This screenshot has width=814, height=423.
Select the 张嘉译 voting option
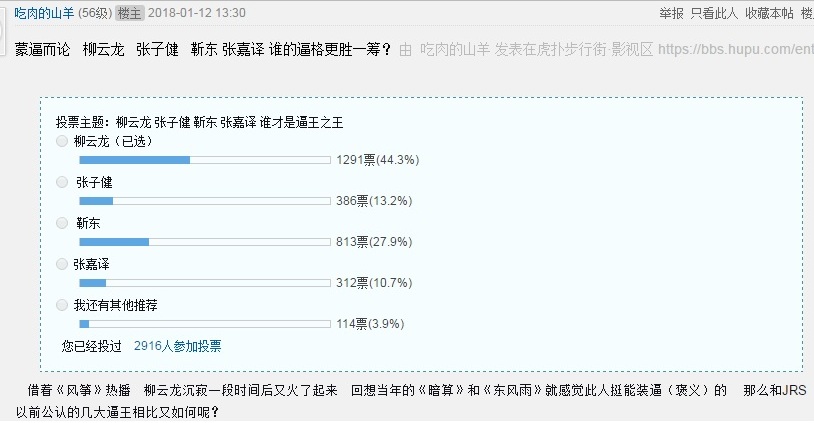pos(63,264)
